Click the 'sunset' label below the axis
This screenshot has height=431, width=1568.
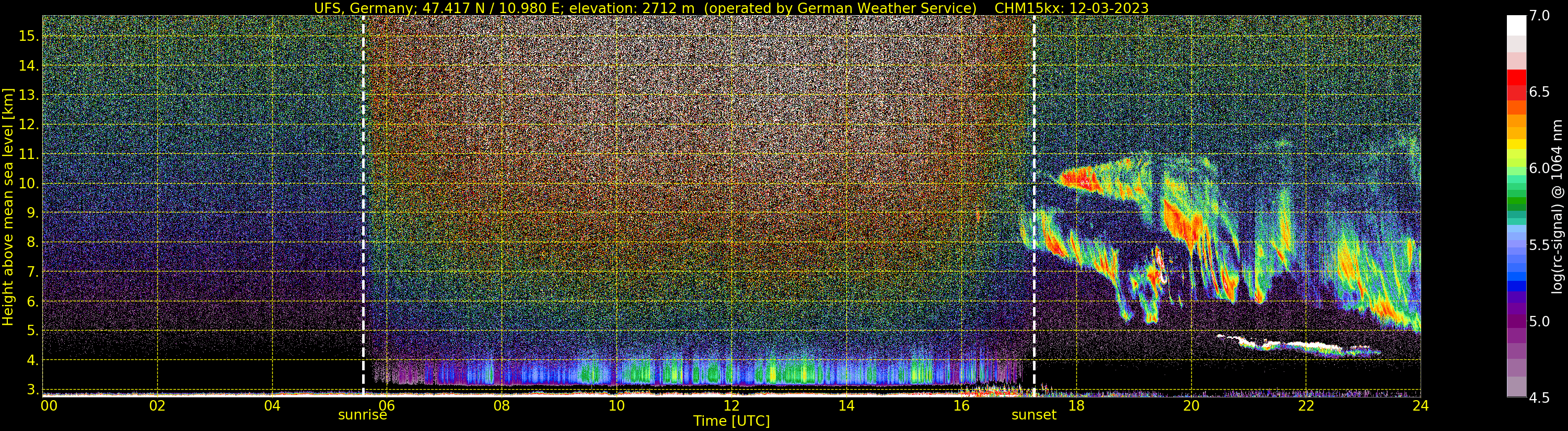point(1034,415)
